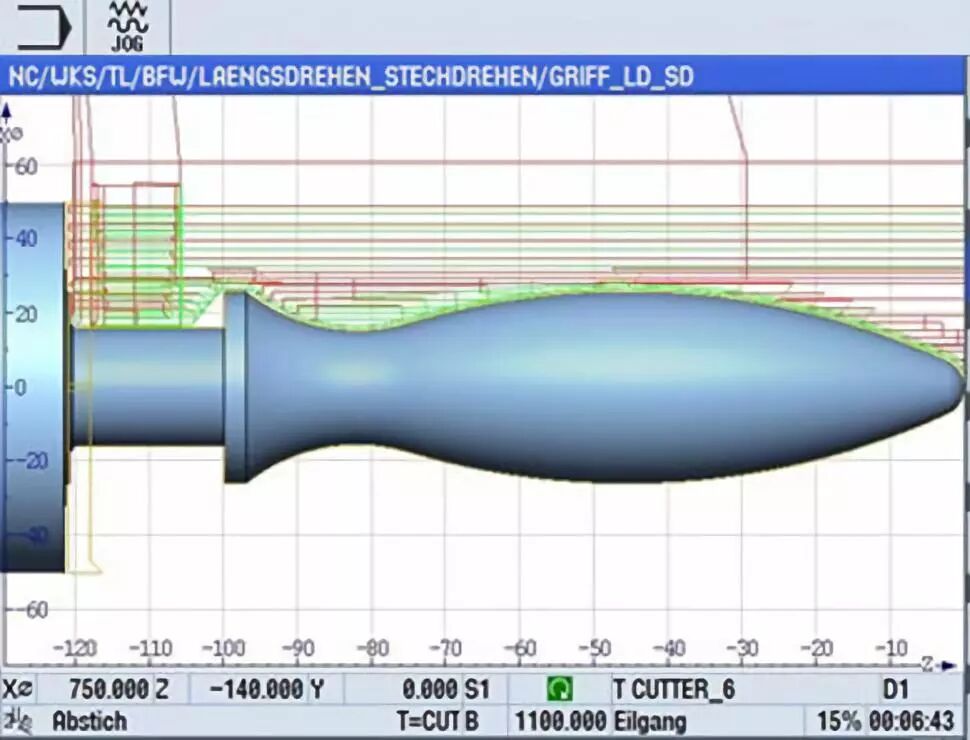Click the X position value 750.000

coord(109,689)
